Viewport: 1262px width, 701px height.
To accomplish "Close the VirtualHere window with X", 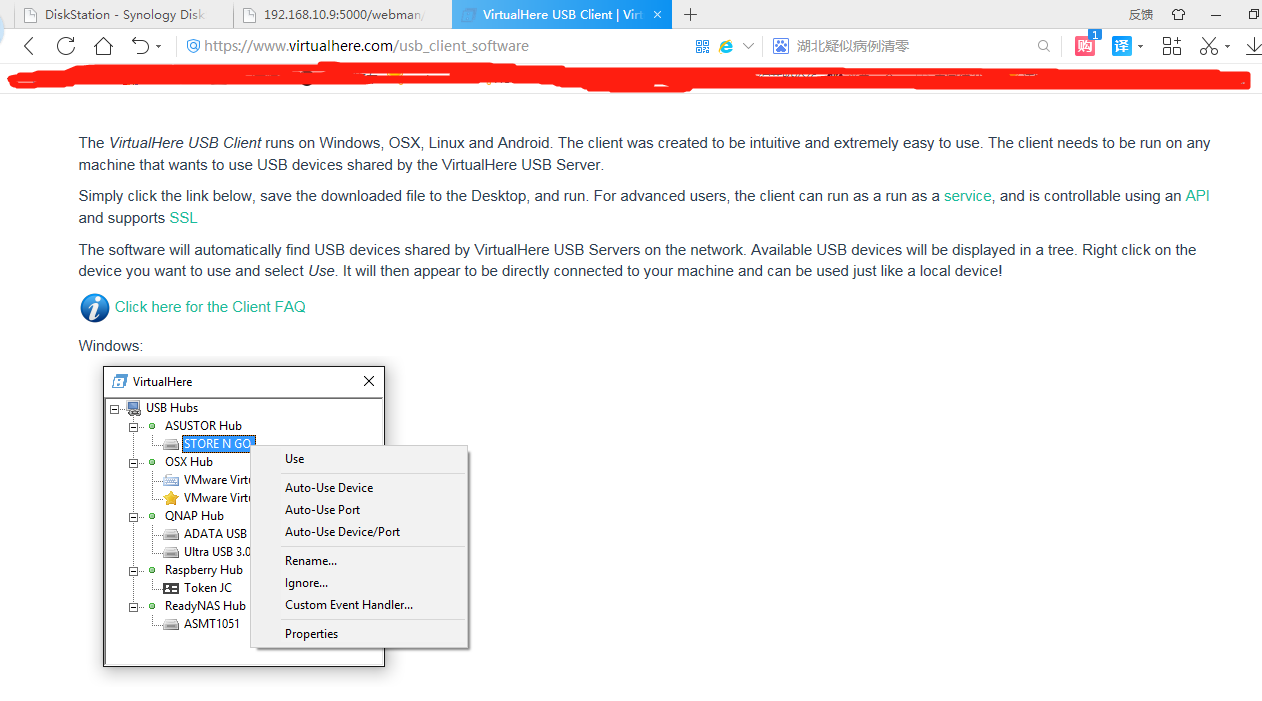I will tap(369, 381).
